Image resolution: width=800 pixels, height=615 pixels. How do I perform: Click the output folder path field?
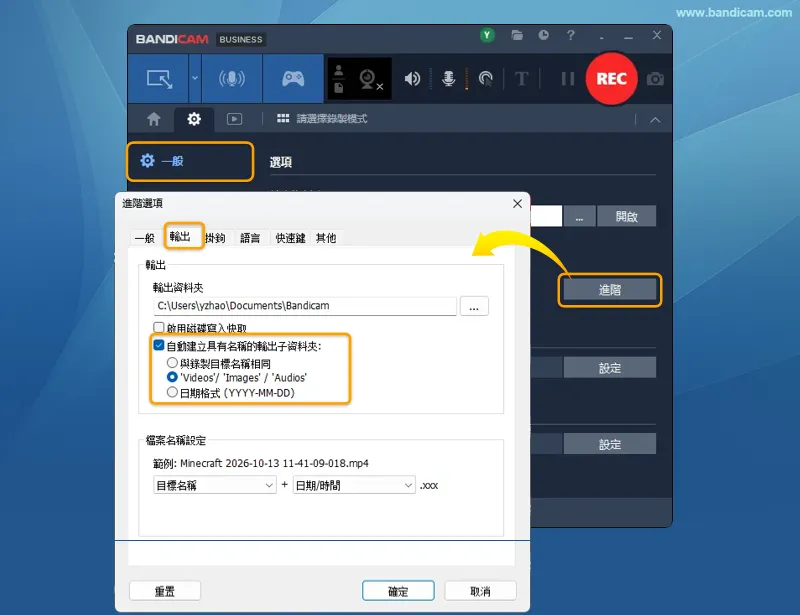tap(305, 306)
